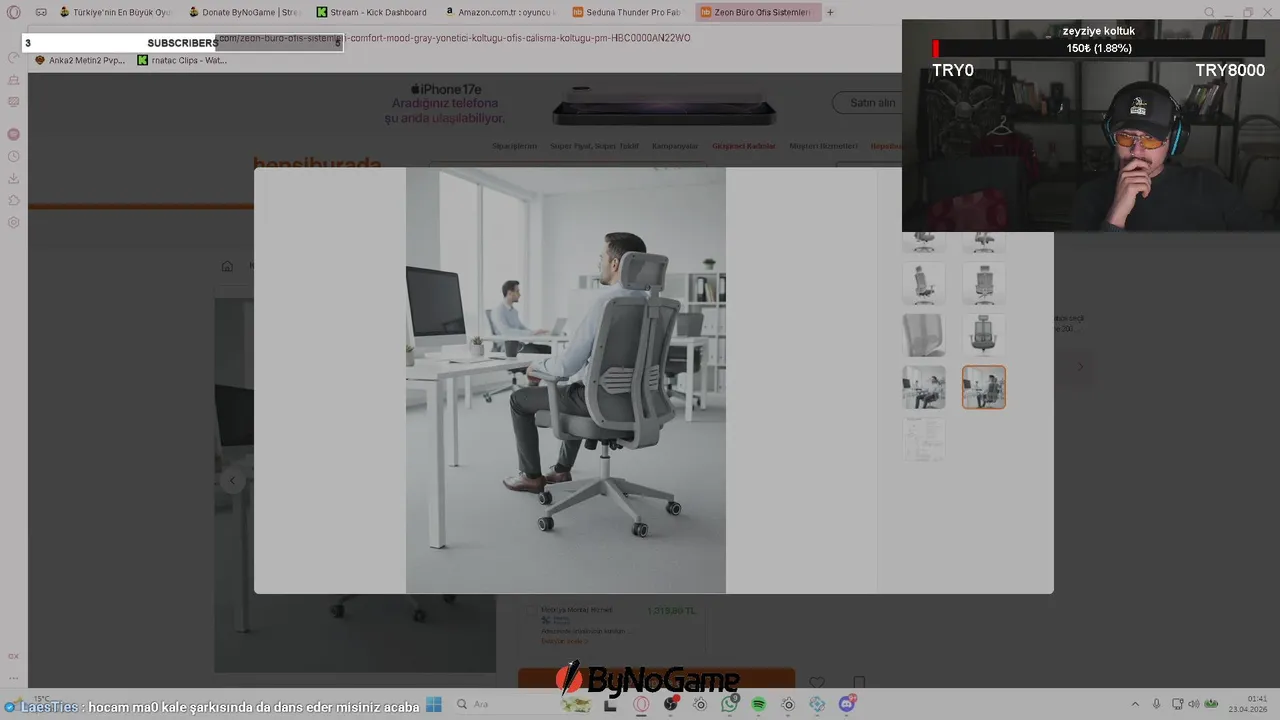Select the specification sheet thumbnail
Viewport: 1280px width, 720px height.
tap(923, 439)
